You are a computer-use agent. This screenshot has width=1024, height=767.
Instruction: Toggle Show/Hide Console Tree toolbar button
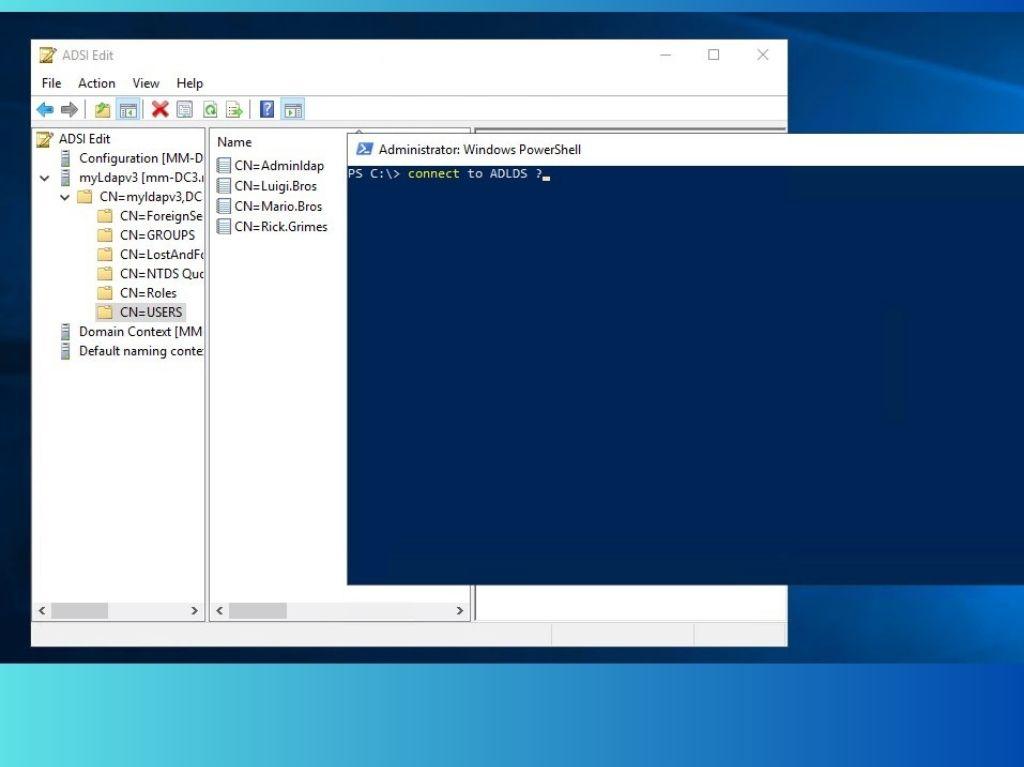click(x=128, y=109)
